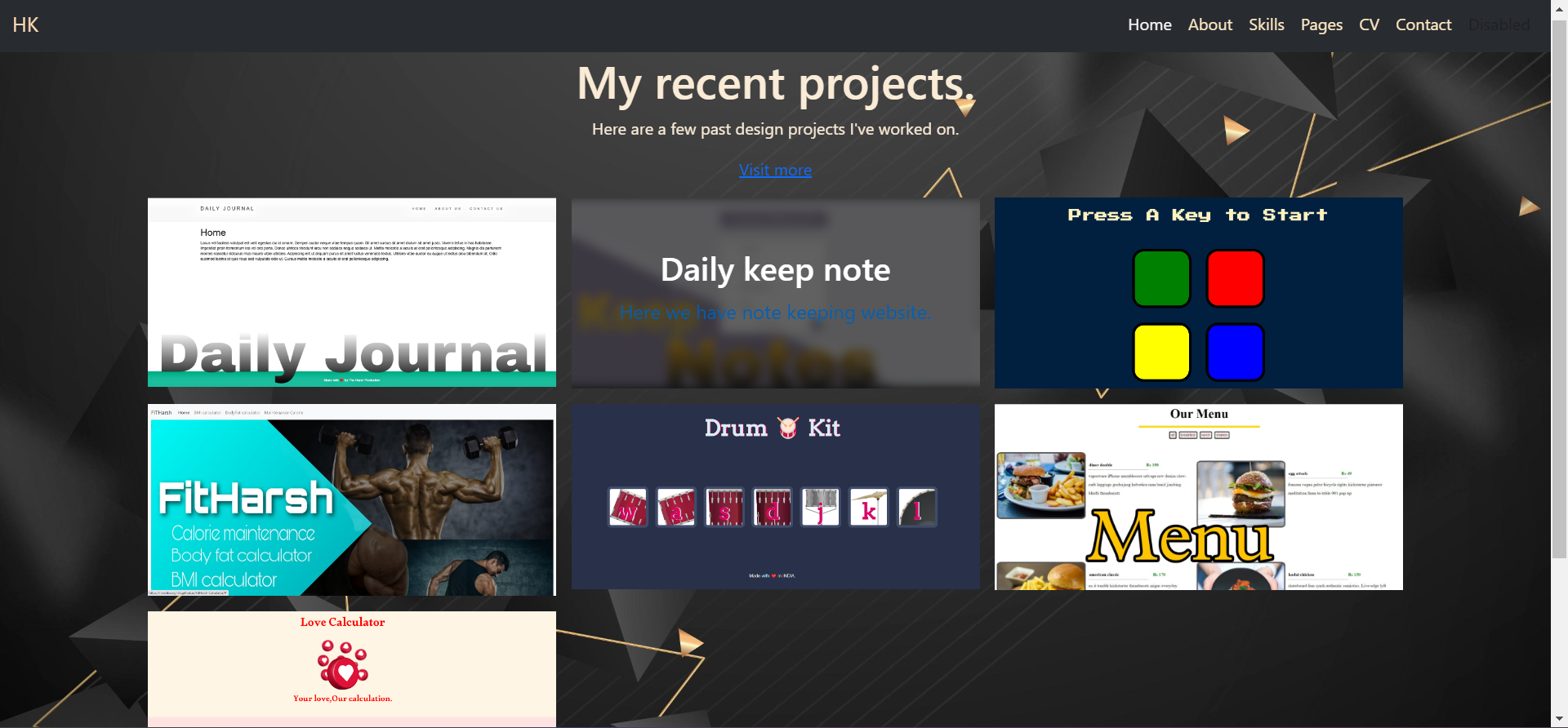
Task: Click the keep note description link text
Action: [x=775, y=313]
